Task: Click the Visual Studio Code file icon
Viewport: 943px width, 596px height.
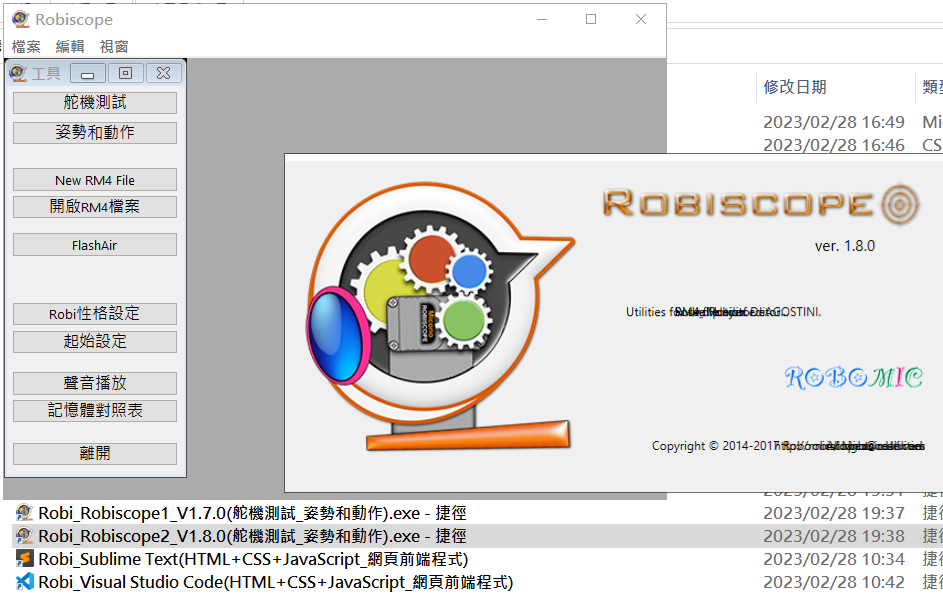Action: (24, 582)
